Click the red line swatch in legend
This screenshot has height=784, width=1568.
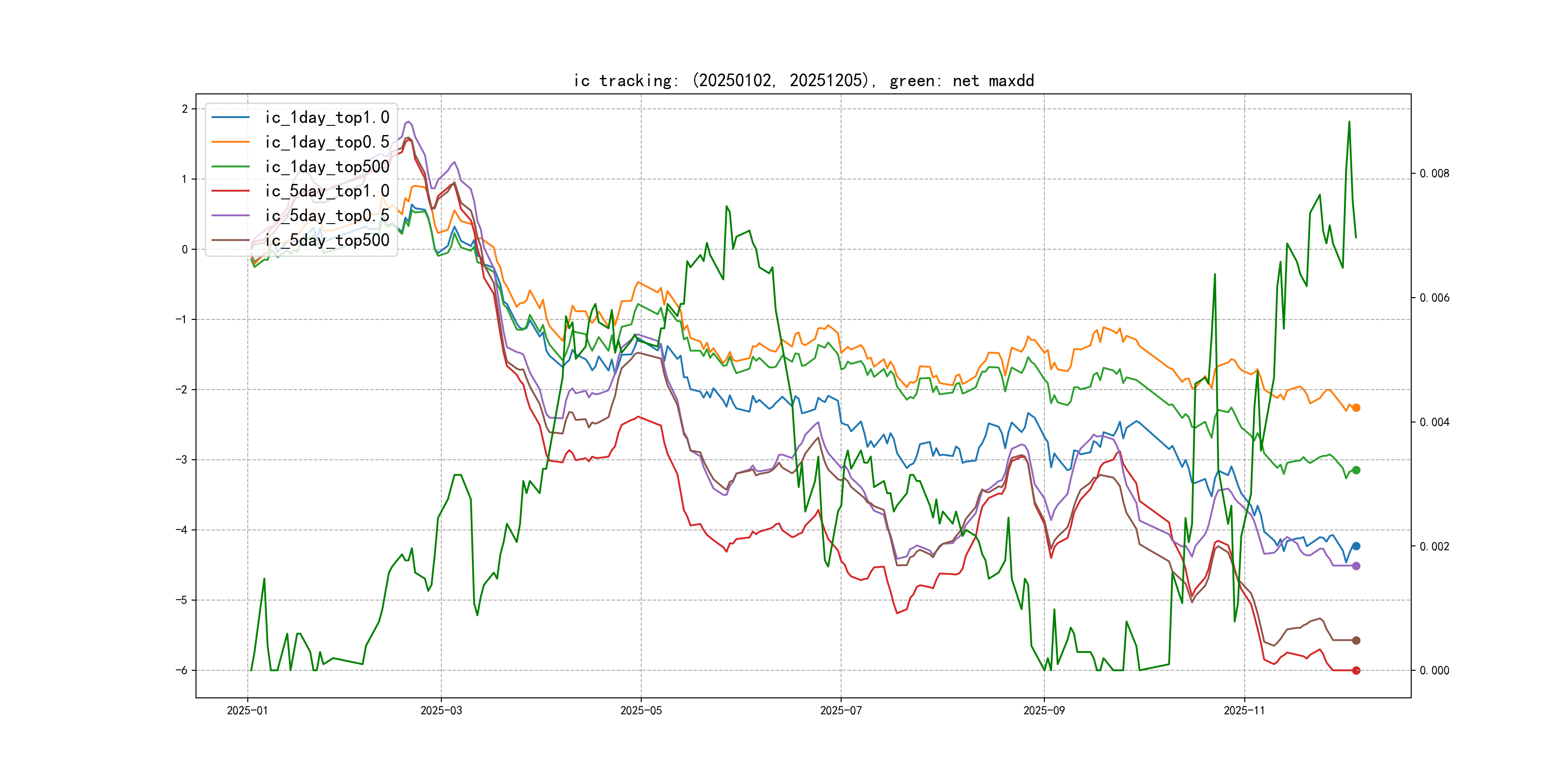(x=231, y=191)
